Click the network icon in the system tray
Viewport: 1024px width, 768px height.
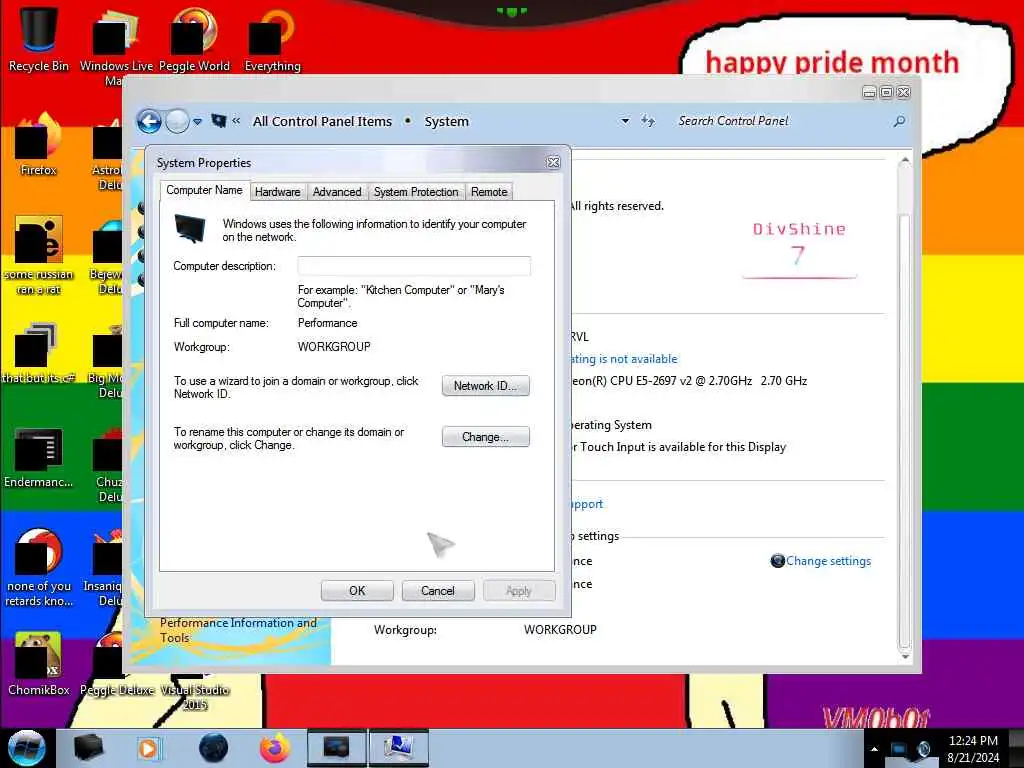(x=899, y=748)
